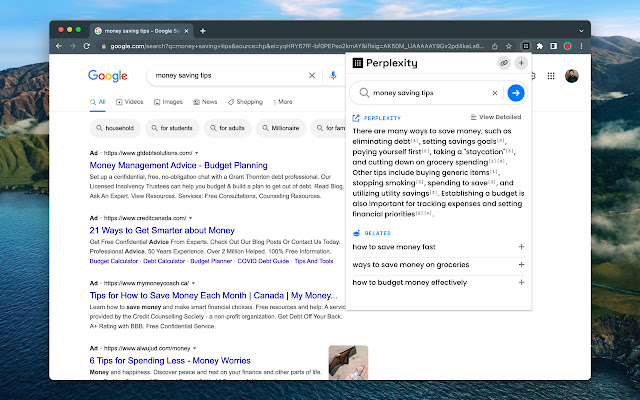640x400 pixels.
Task: Open COVID Debt Guide sitelink
Action: click(x=263, y=261)
